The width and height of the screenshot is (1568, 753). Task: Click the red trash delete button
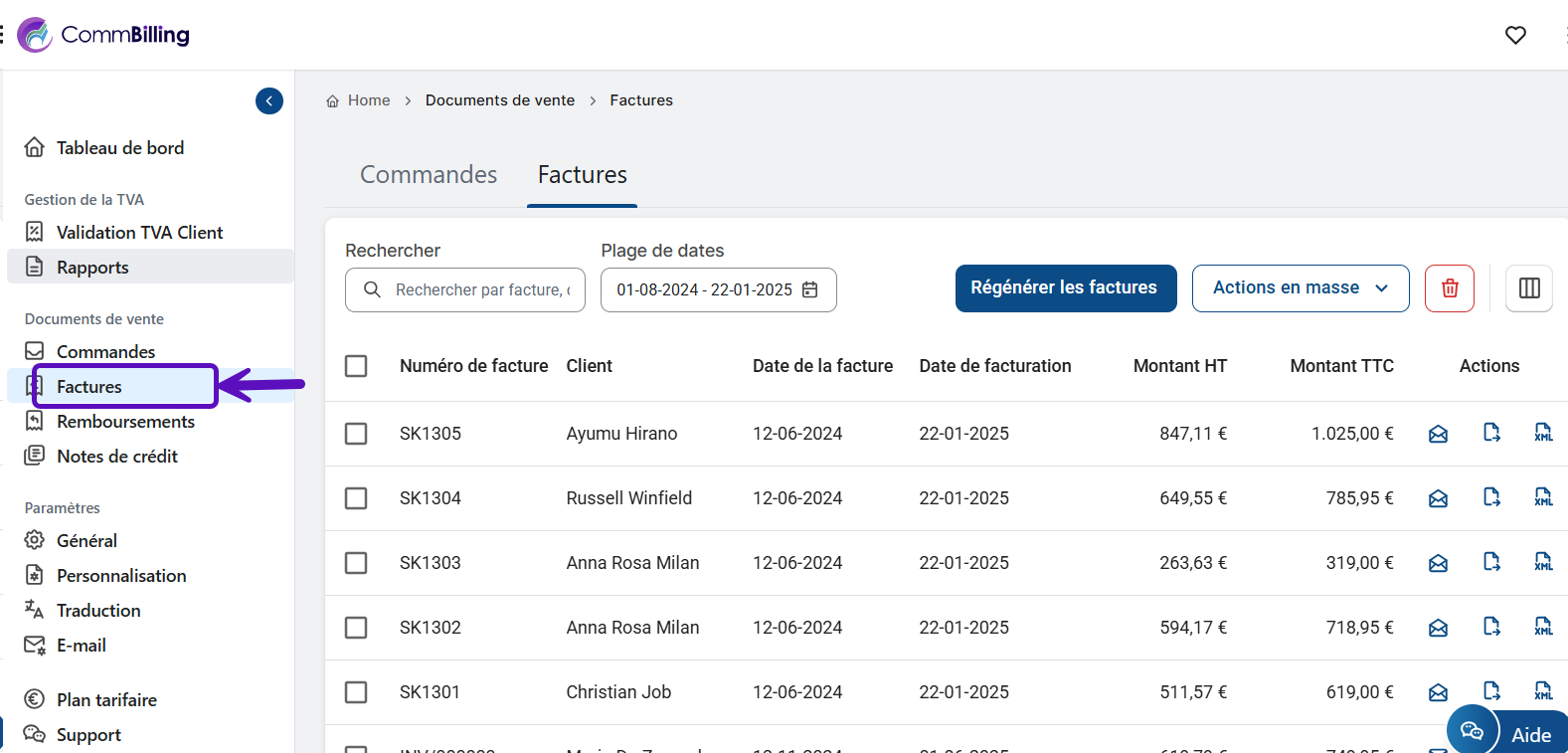[1450, 288]
